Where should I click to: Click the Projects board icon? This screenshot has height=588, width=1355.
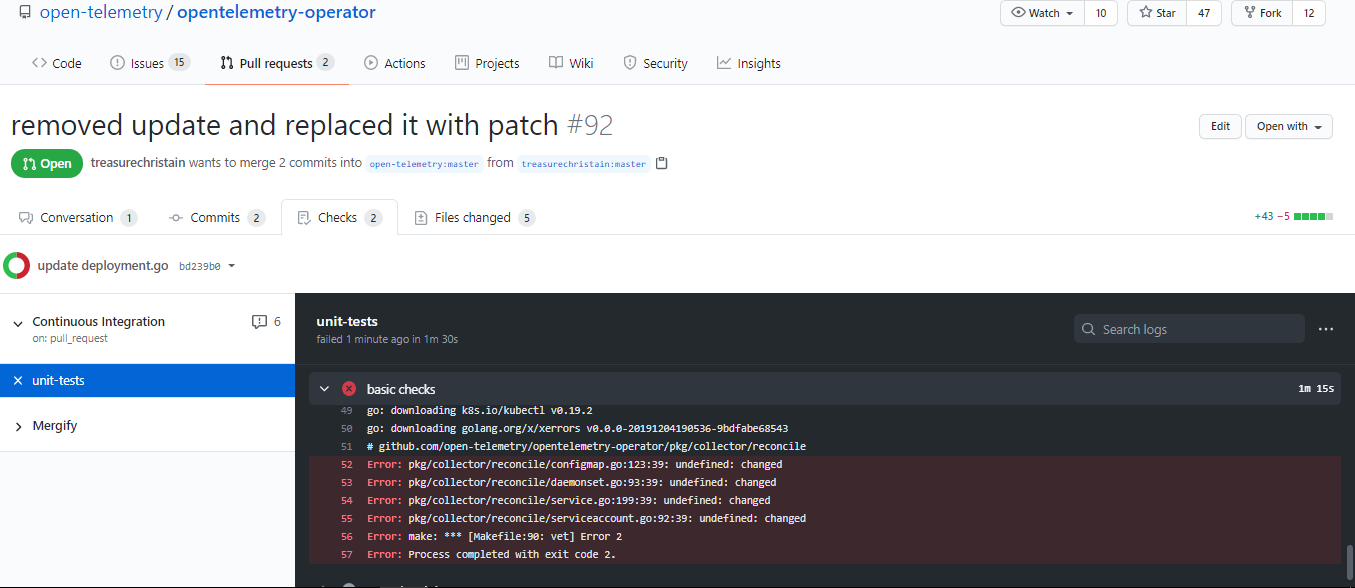(x=462, y=63)
